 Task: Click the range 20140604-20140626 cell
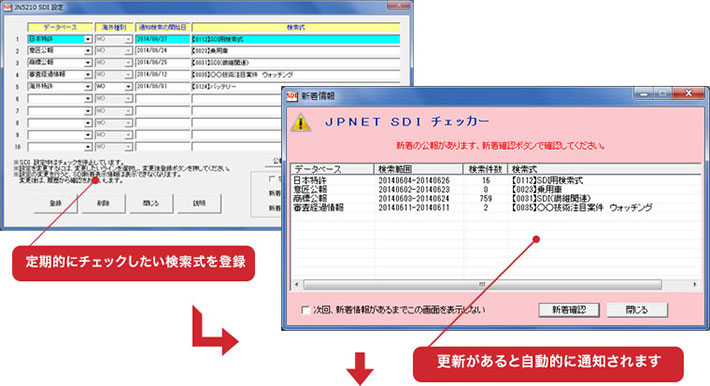coord(414,180)
